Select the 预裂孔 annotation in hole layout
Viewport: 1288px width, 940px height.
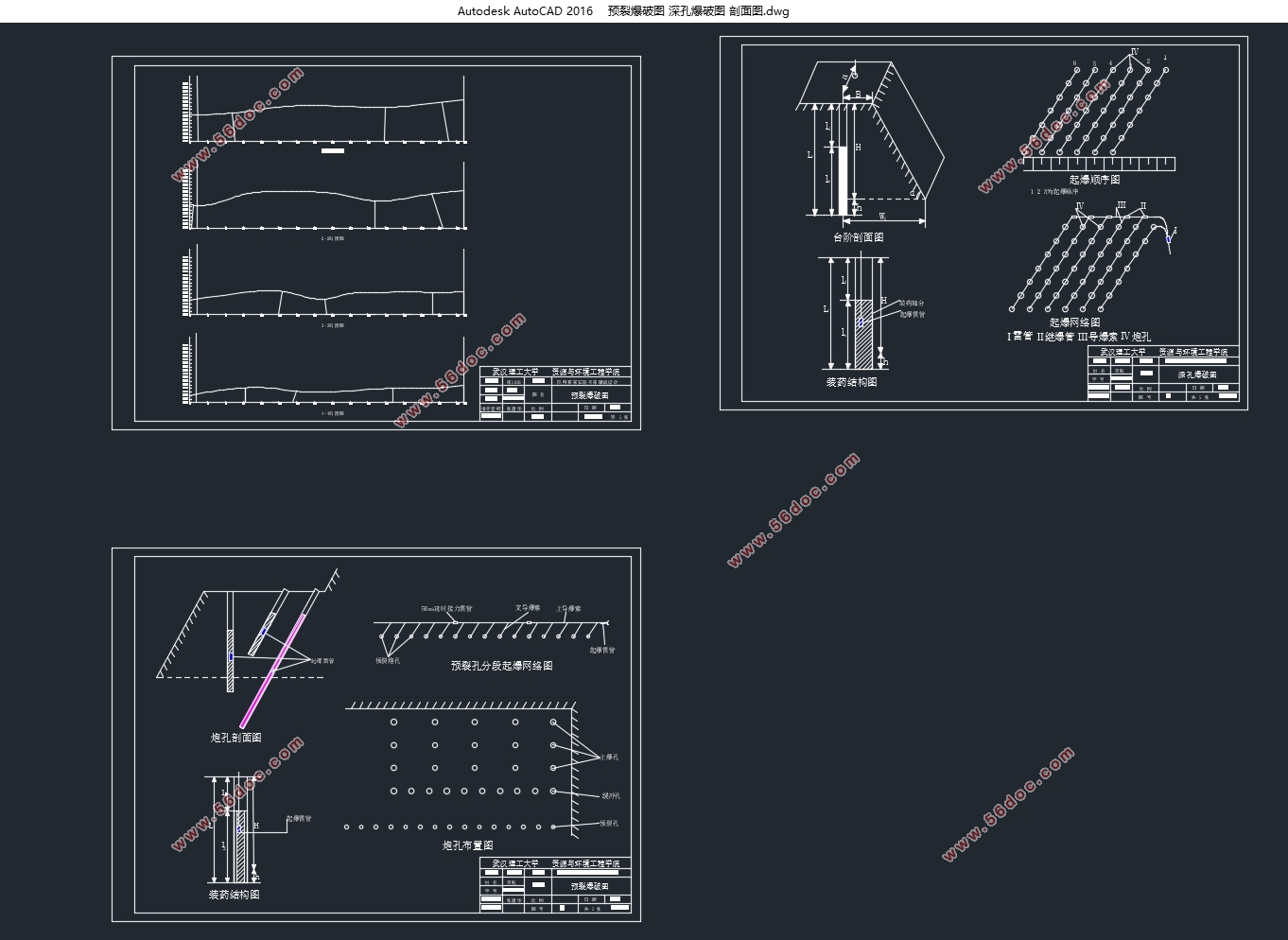point(609,824)
